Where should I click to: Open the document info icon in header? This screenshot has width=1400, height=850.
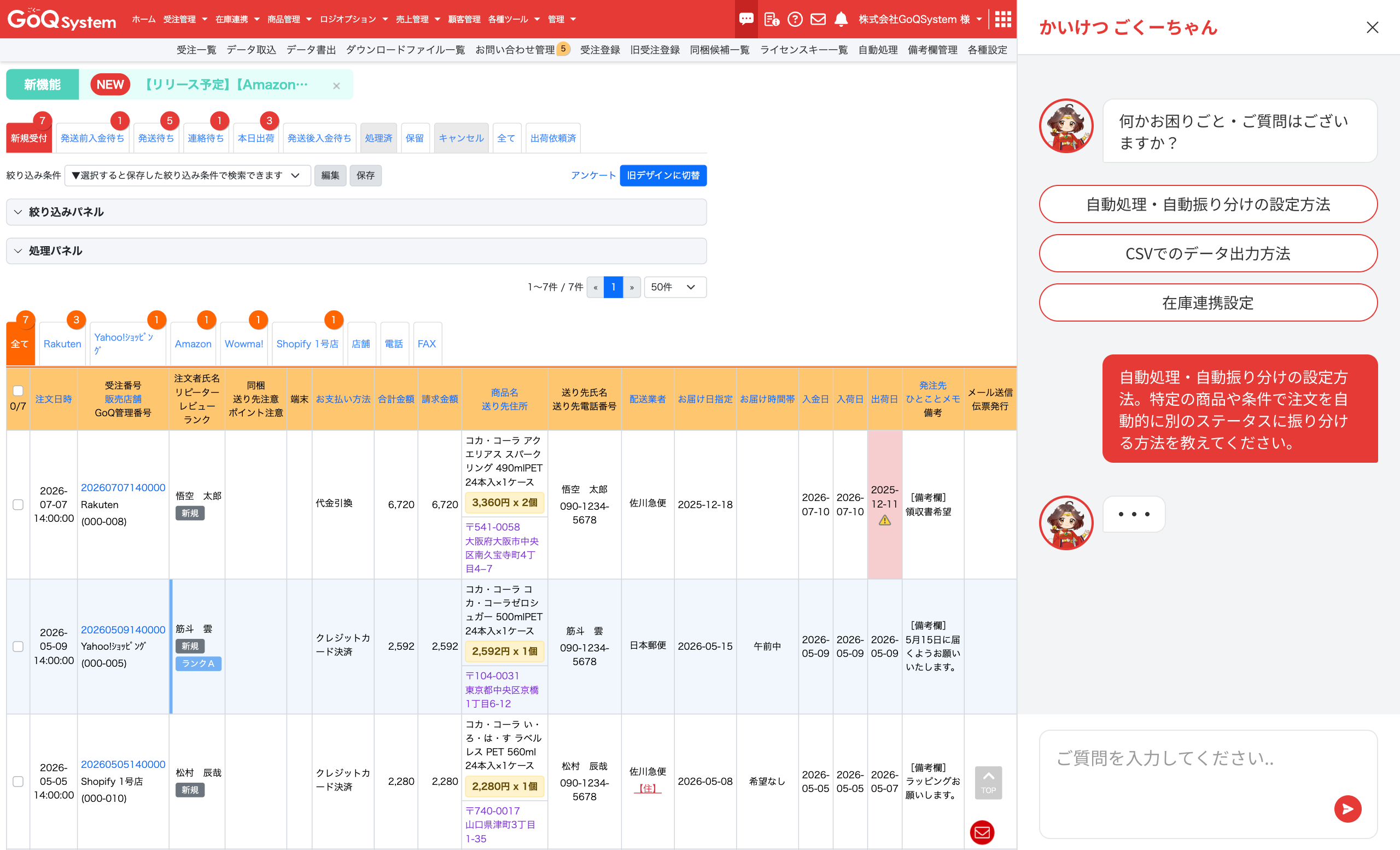(x=771, y=19)
